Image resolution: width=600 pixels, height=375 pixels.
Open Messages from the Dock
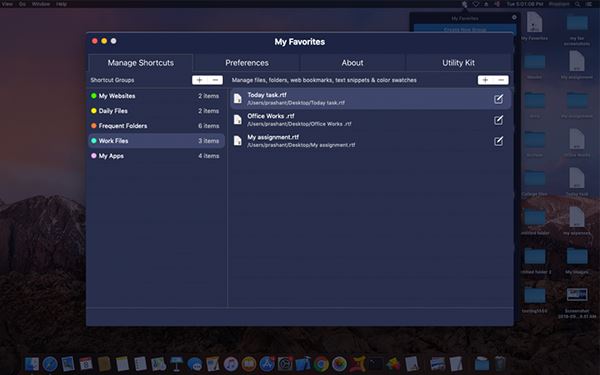click(x=195, y=364)
